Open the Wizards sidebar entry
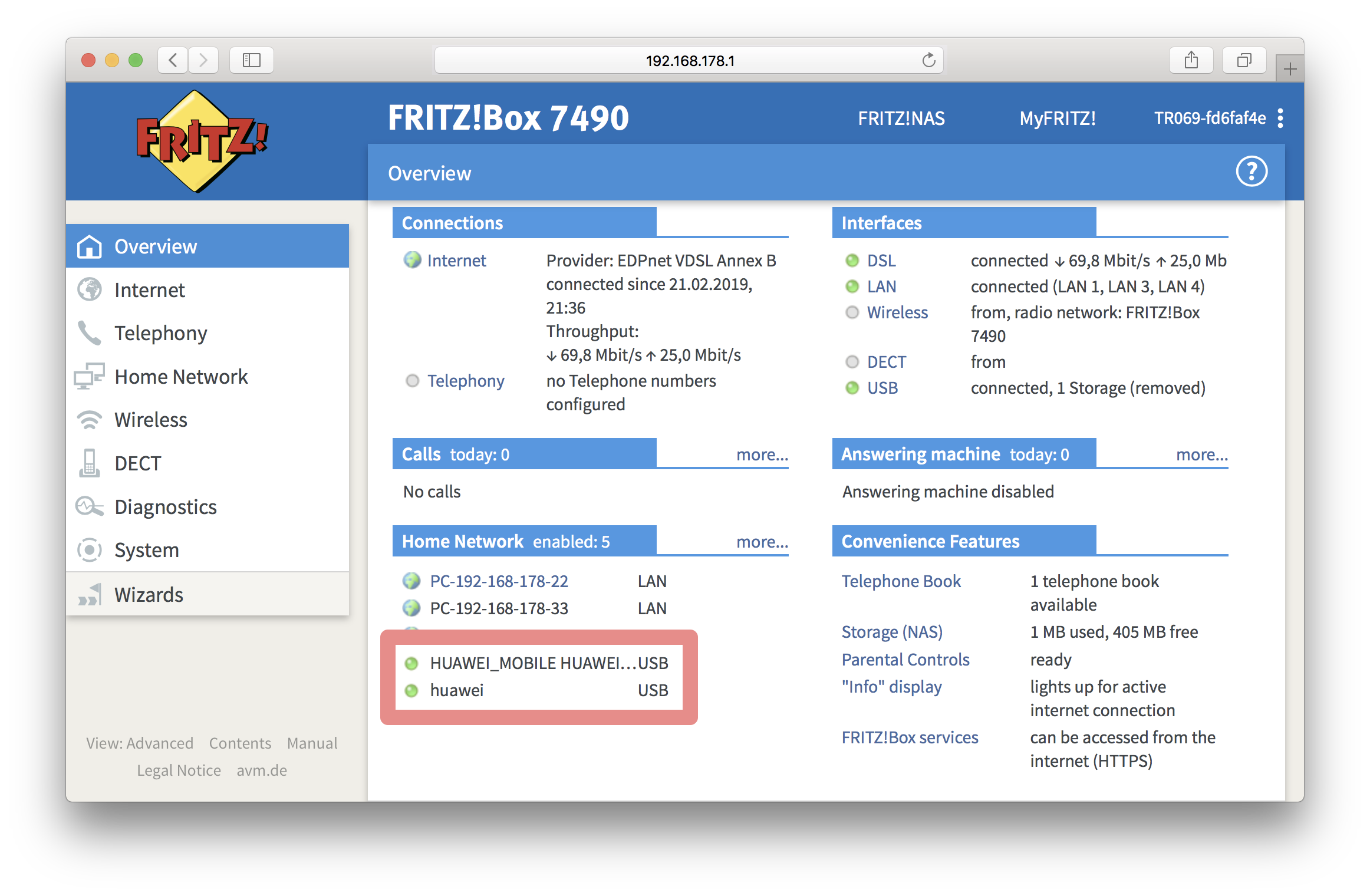This screenshot has height=896, width=1370. pos(208,594)
